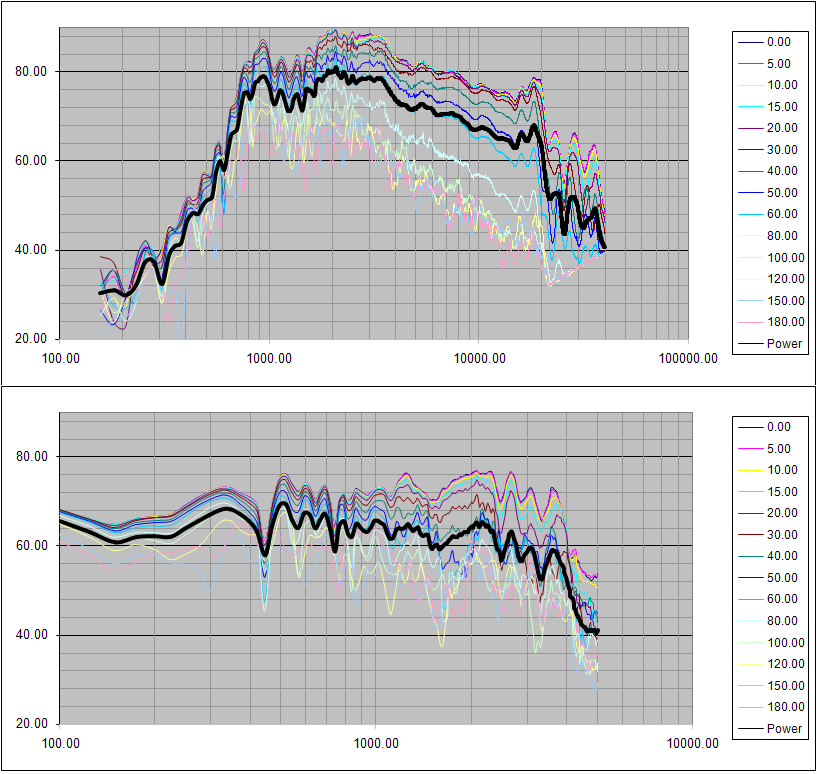The height and width of the screenshot is (774, 817).
Task: Click the 80.00 y-axis label in top chart
Action: pos(31,71)
